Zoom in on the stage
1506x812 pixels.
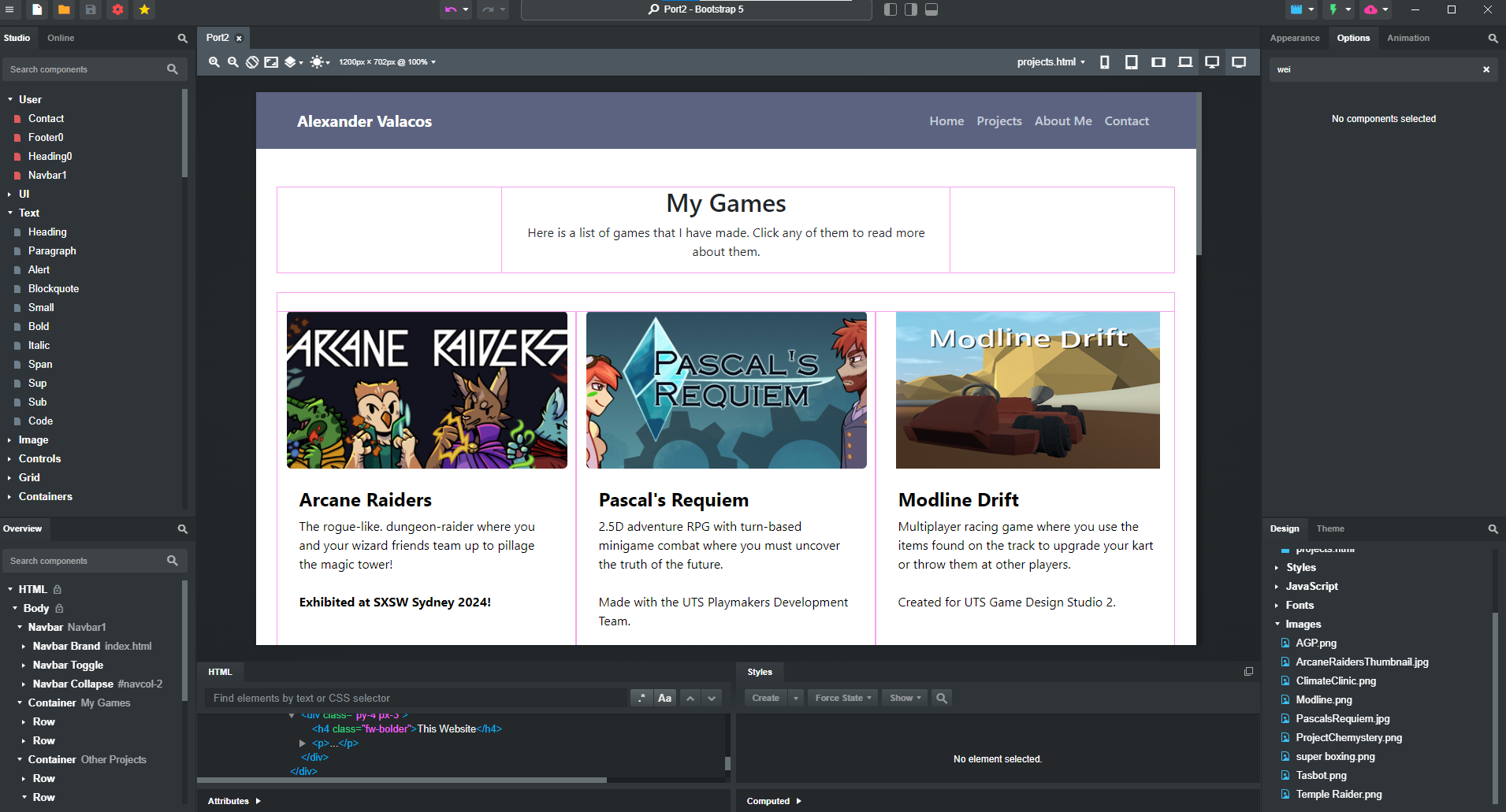point(214,62)
